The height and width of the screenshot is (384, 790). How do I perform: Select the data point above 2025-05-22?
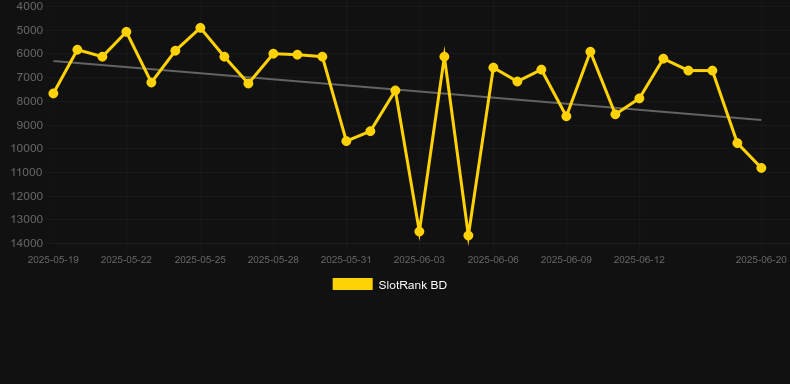click(x=126, y=32)
